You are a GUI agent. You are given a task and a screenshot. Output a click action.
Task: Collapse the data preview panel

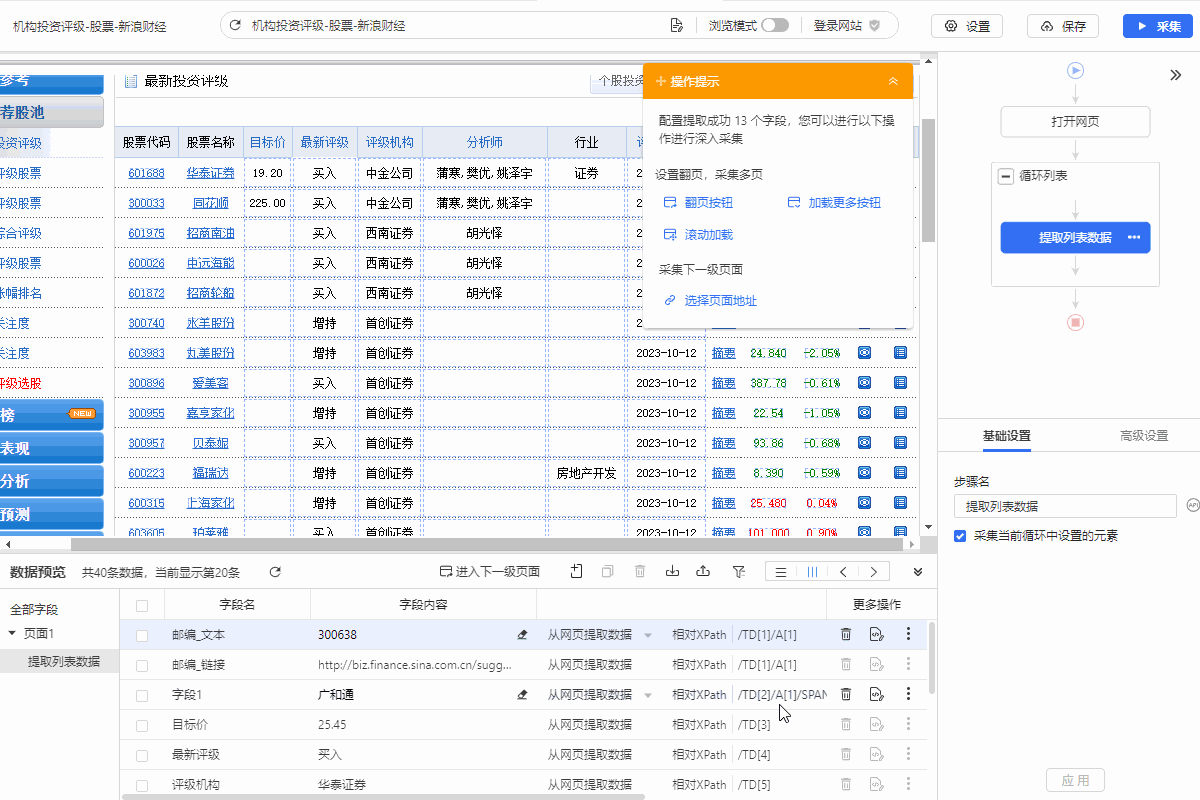[x=918, y=572]
